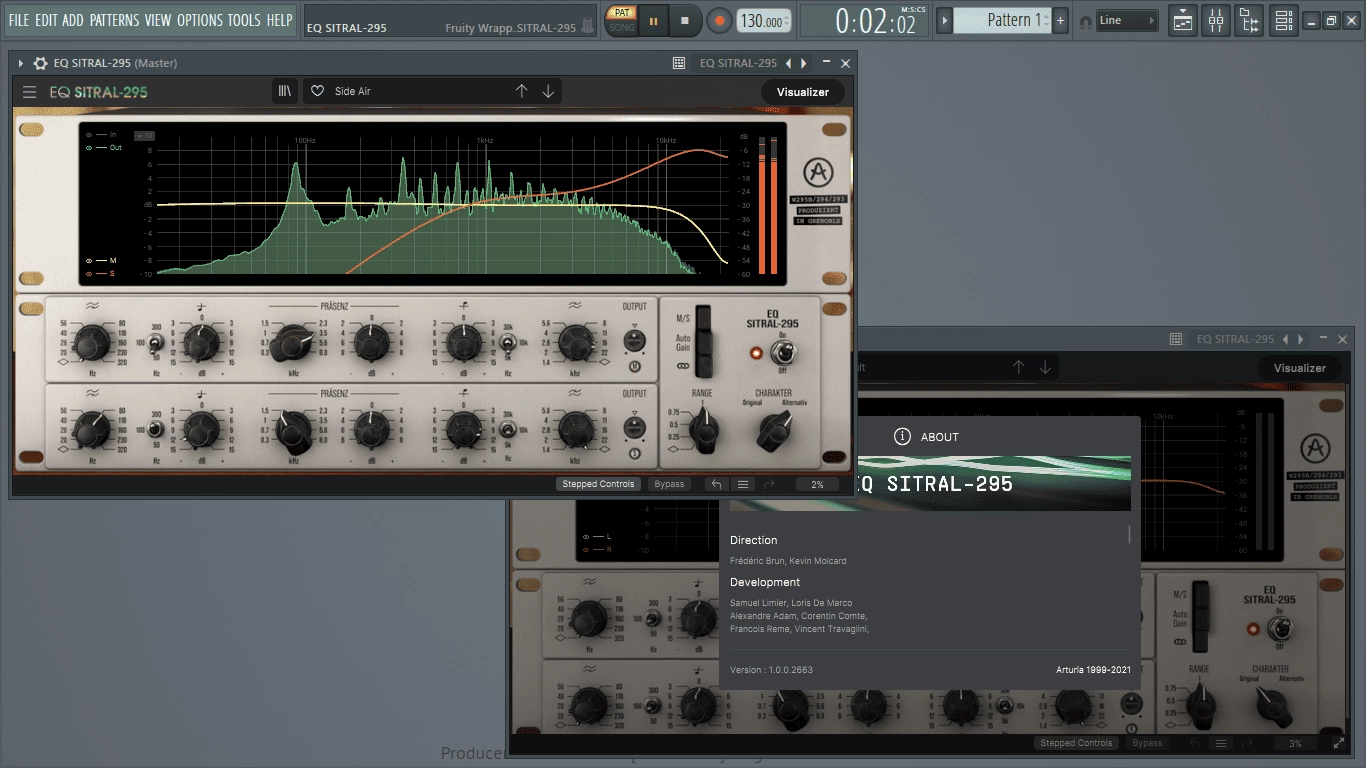Click the channel link icon below Auto Gain
This screenshot has width=1366, height=768.
pos(682,366)
